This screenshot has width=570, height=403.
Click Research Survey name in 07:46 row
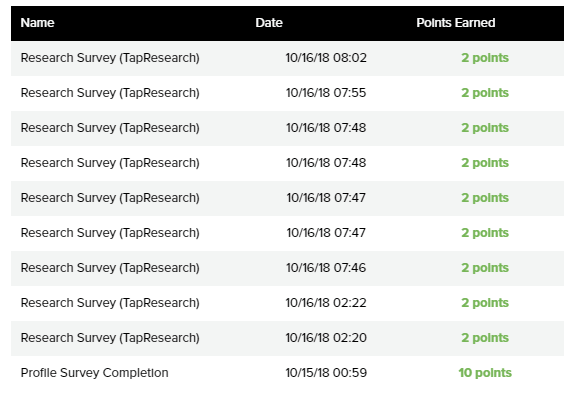(x=110, y=268)
